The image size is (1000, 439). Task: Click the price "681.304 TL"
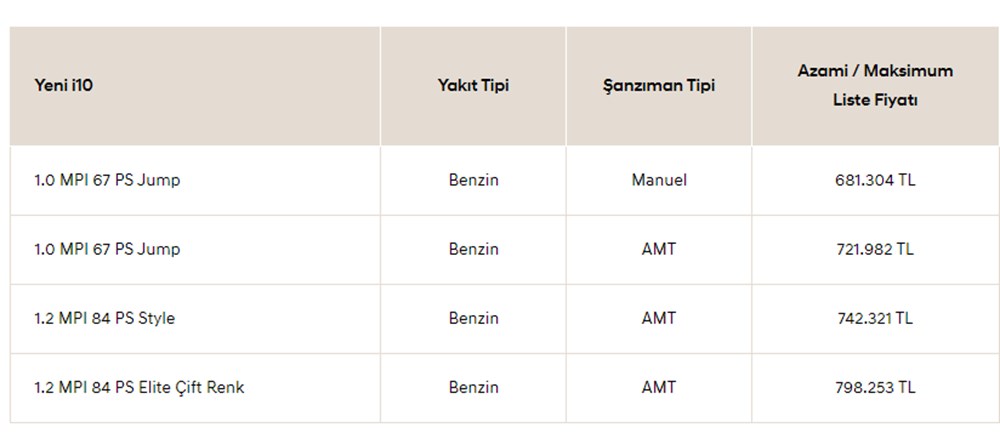click(874, 181)
